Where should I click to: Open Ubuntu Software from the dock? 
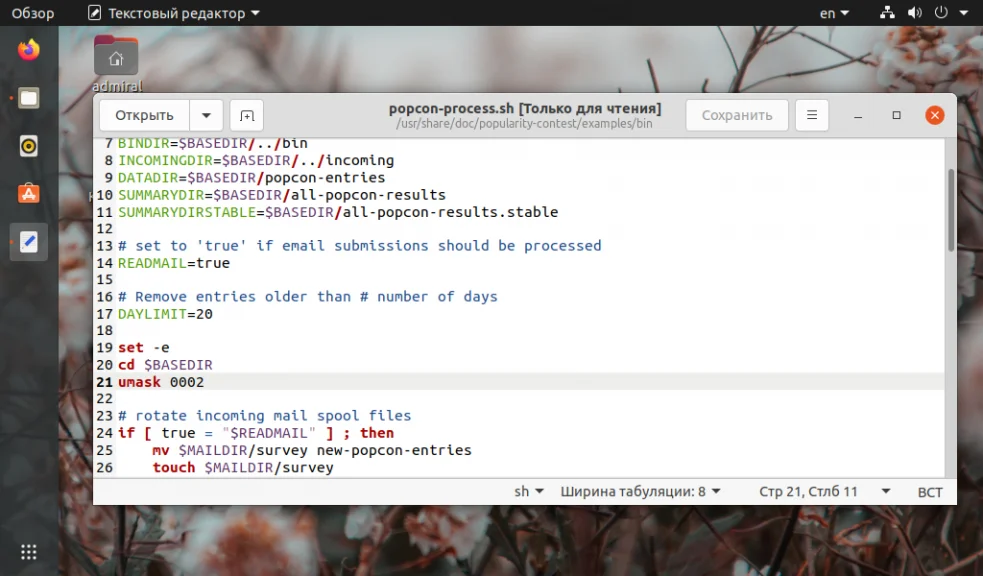[x=28, y=193]
